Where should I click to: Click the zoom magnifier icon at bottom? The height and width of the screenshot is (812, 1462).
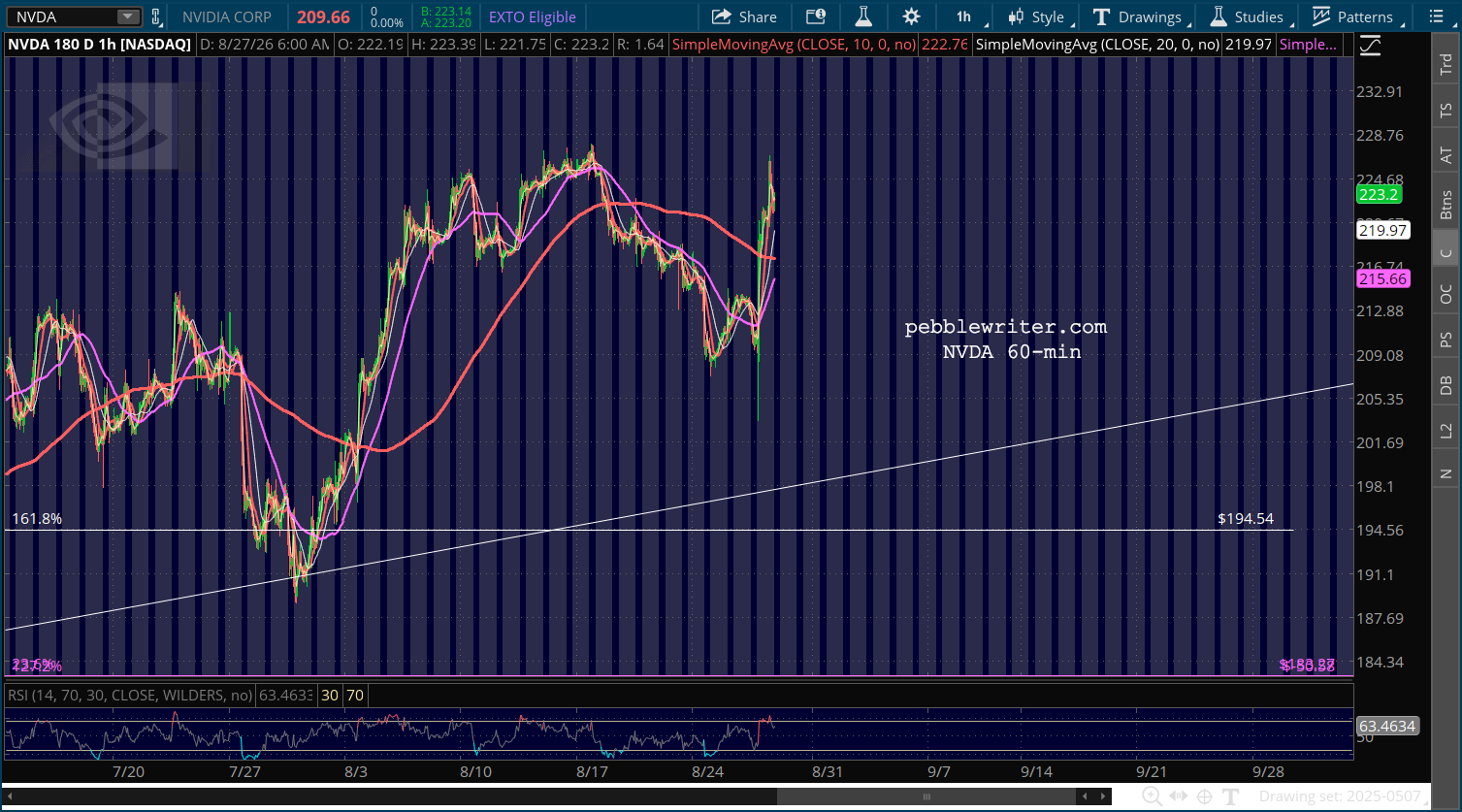[x=1152, y=796]
